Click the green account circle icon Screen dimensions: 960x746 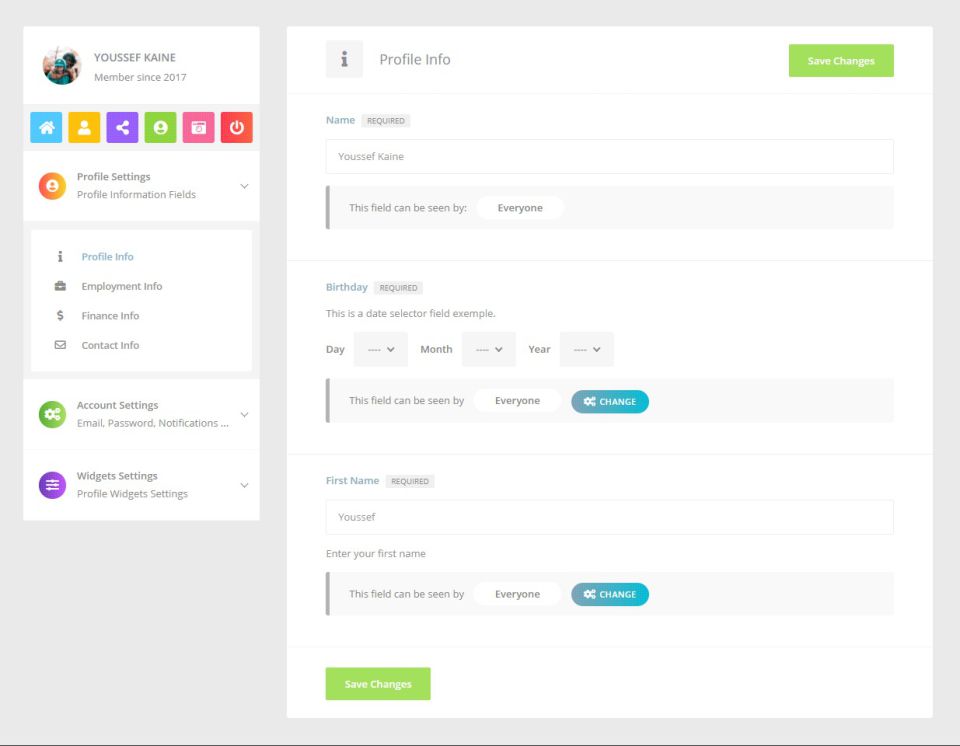click(160, 127)
